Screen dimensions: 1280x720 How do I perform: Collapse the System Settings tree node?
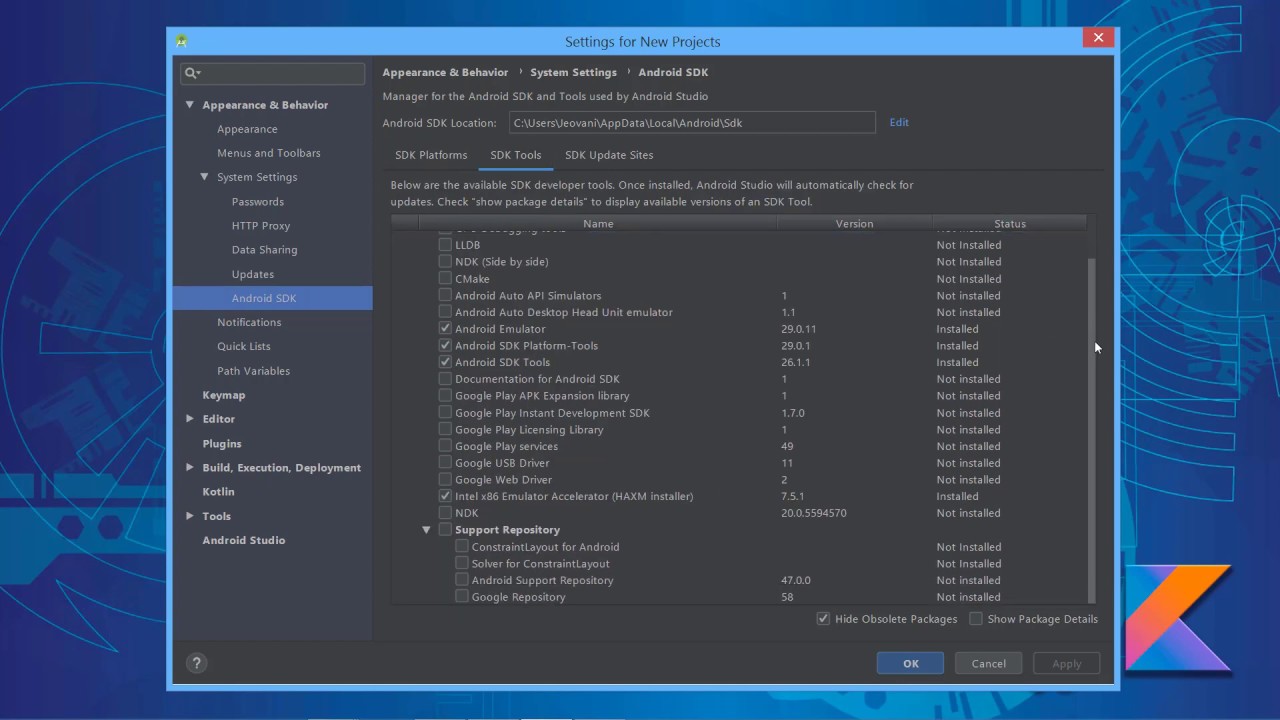click(x=204, y=177)
